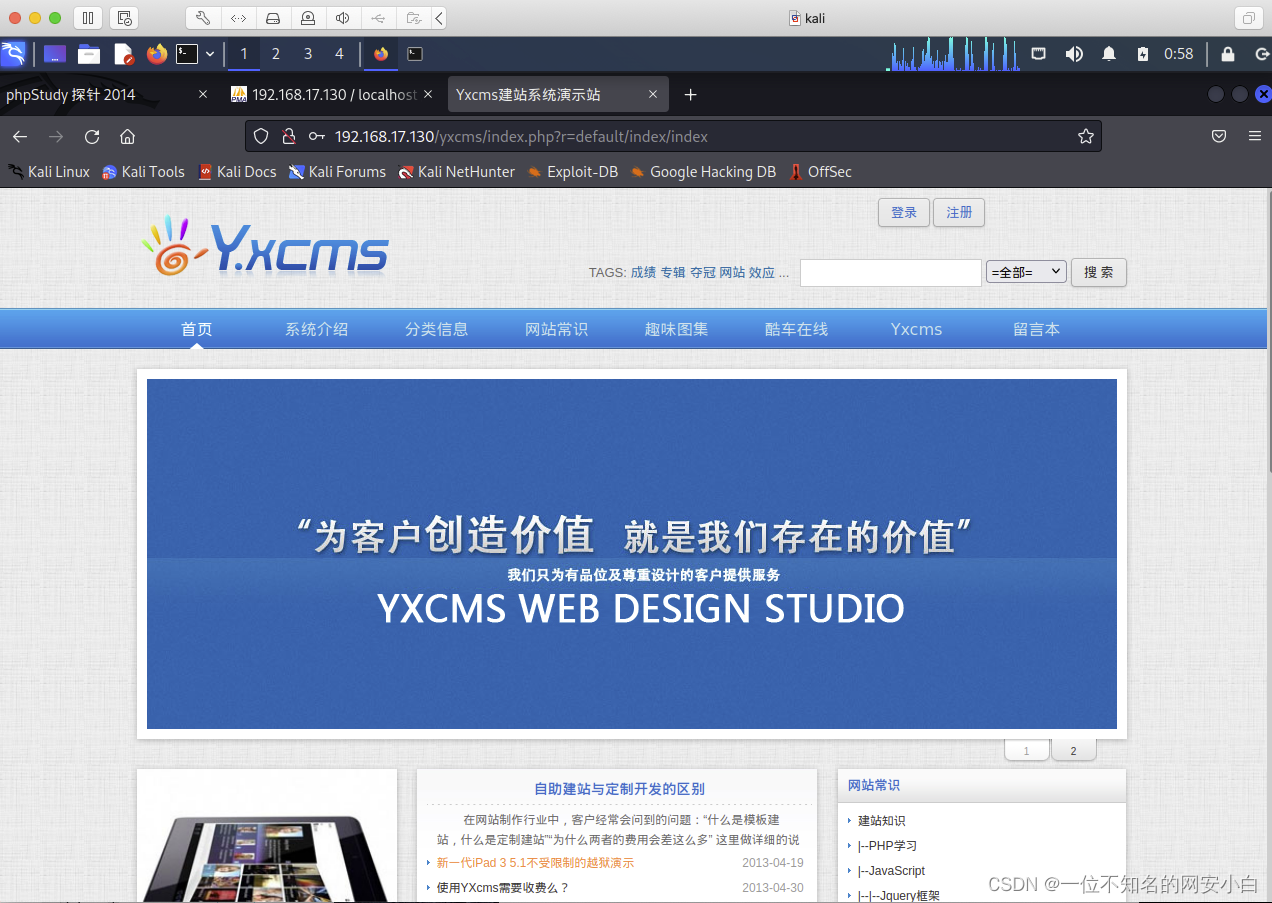1272x903 pixels.
Task: Lock the screen with padlock icon
Action: [1228, 54]
